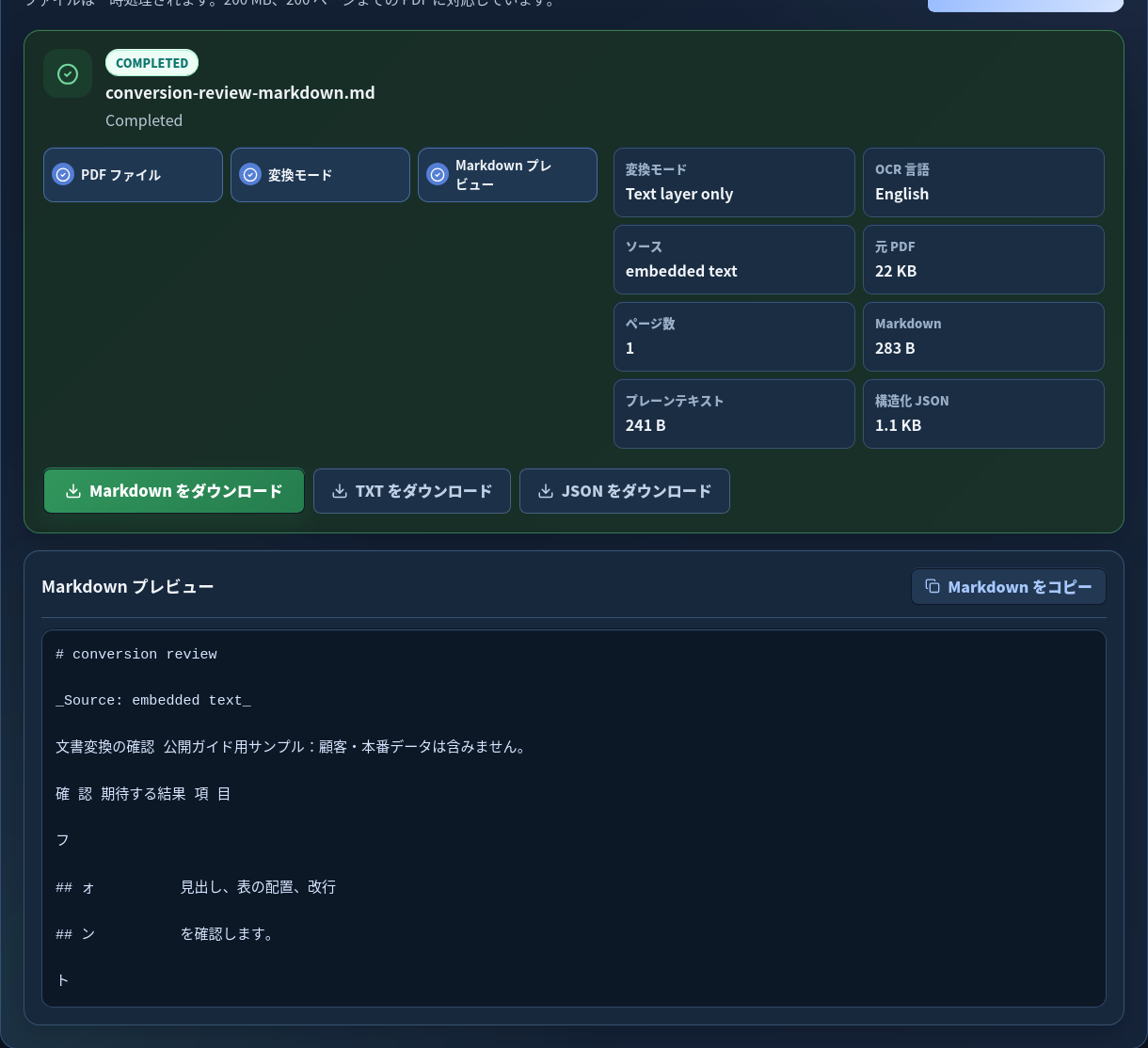Click the OCR 言語 English info card
The height and width of the screenshot is (1048, 1148).
point(983,183)
